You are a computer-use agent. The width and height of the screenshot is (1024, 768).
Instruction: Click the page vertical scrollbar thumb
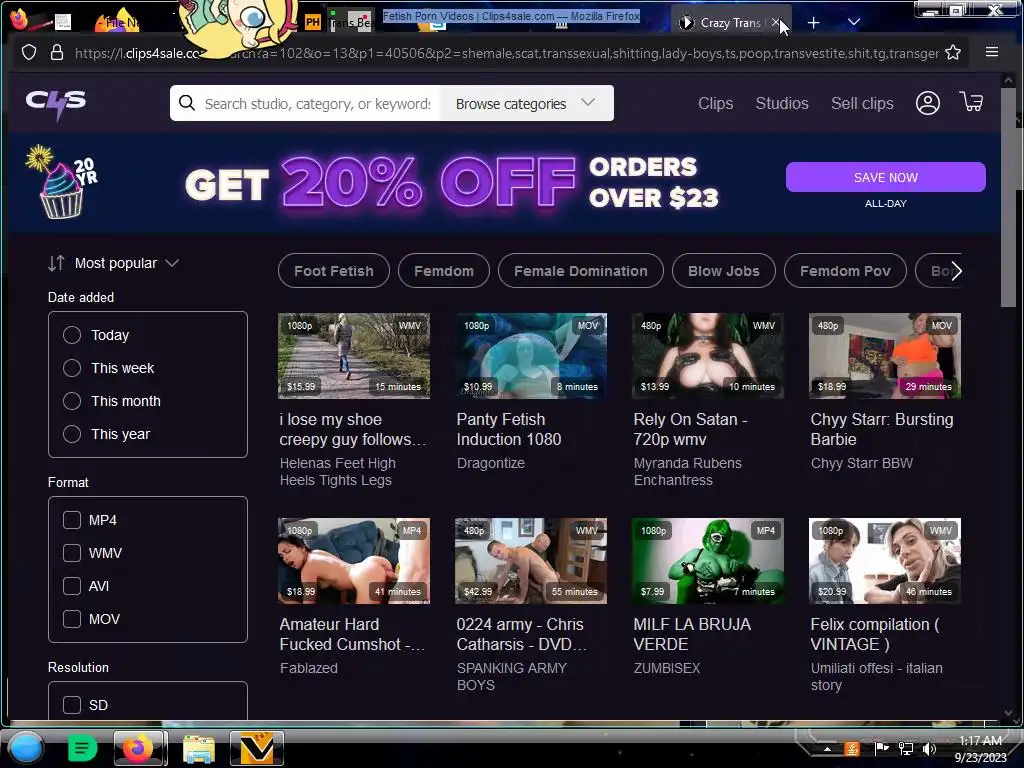coord(1008,196)
